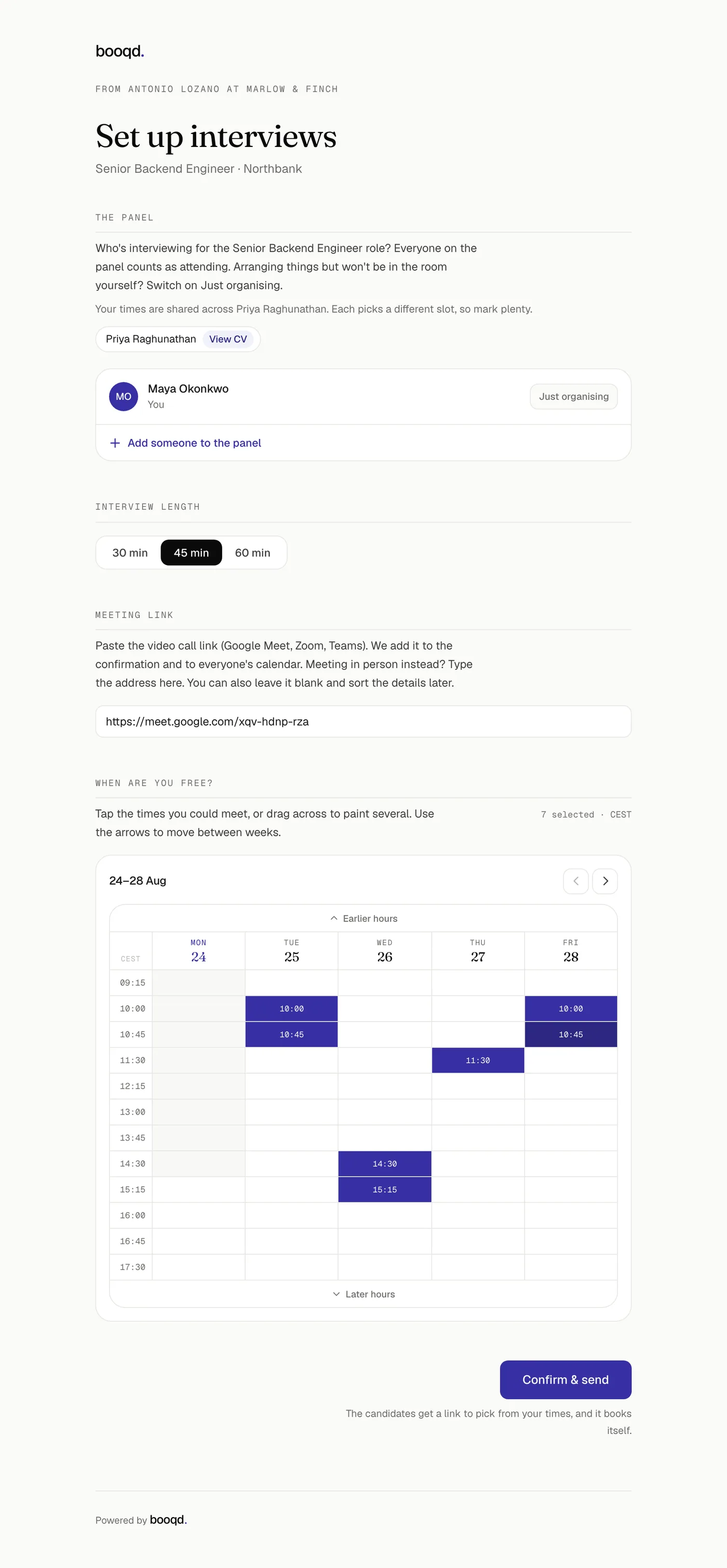The height and width of the screenshot is (1568, 727).
Task: Select 30 min interview length
Action: pyautogui.click(x=130, y=553)
